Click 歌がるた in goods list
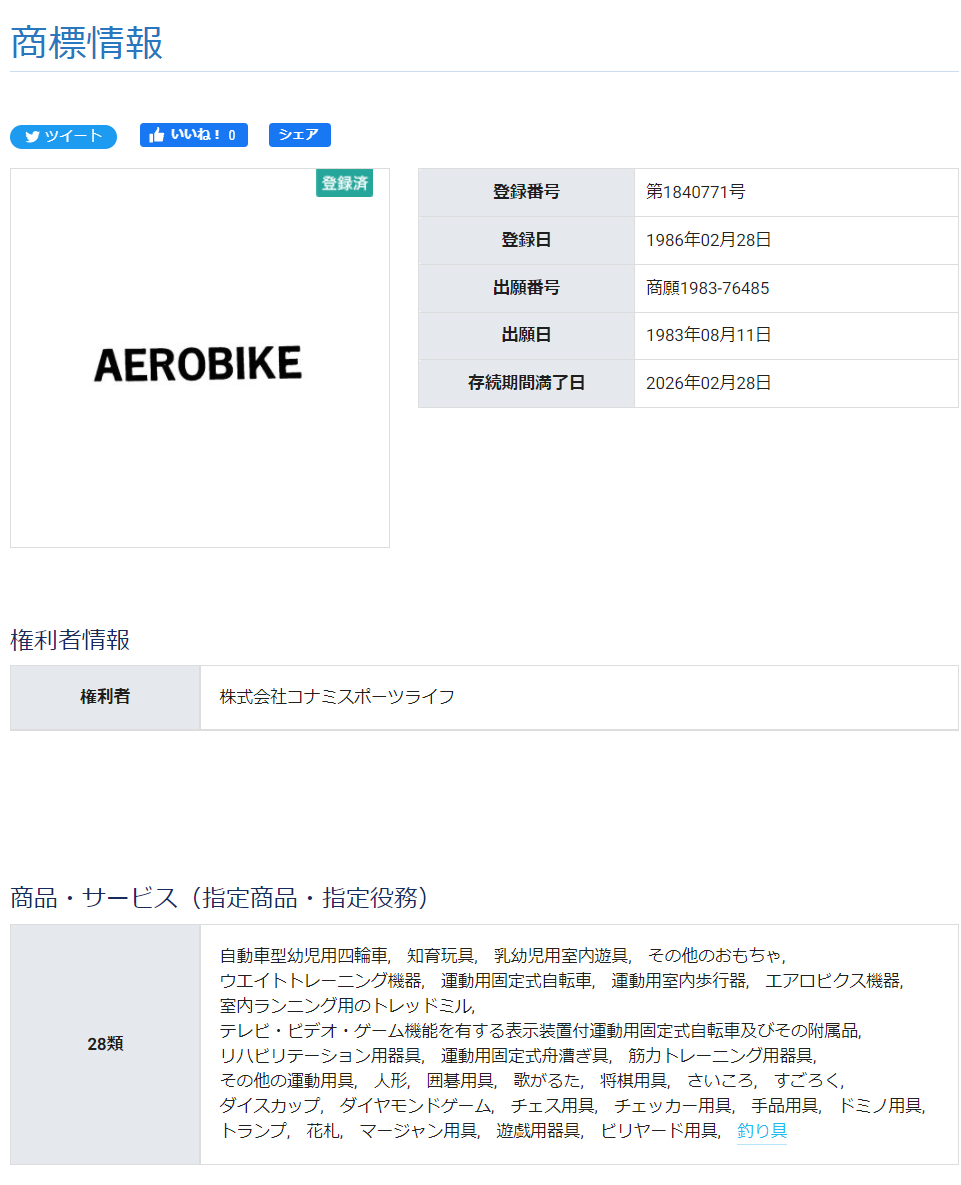Screen dimensions: 961x1185 tap(547, 1081)
